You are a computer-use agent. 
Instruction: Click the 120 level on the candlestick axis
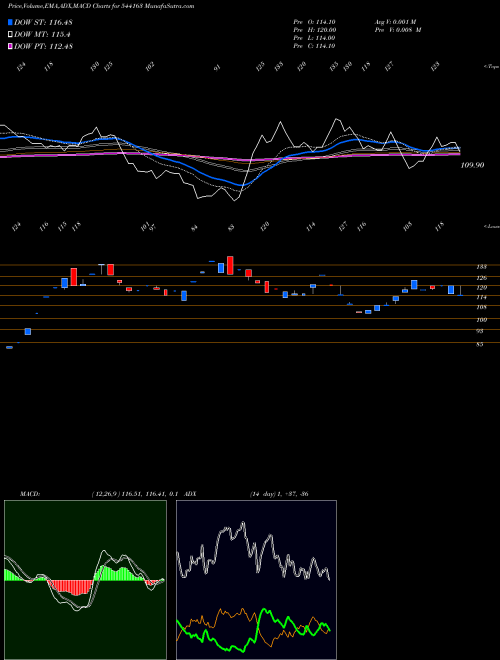click(481, 287)
